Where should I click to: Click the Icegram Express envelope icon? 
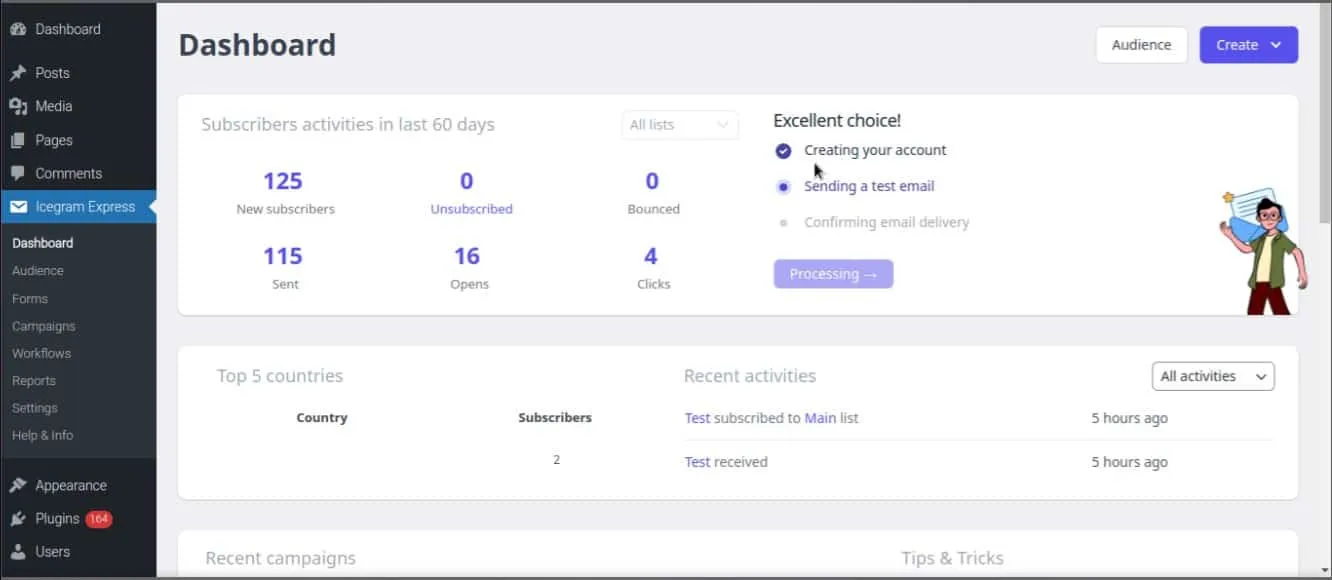click(18, 207)
